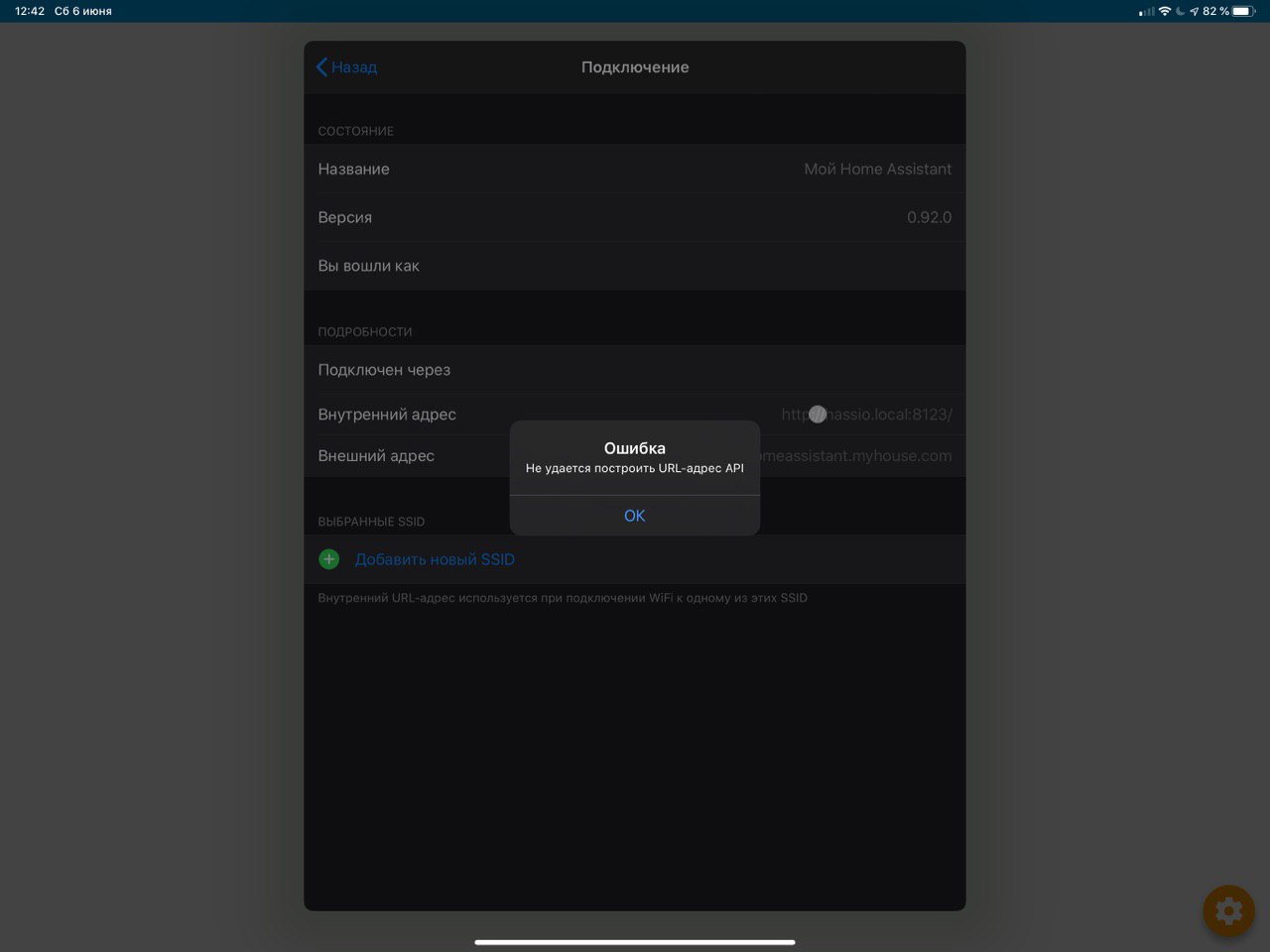Select the Версия row showing 0.92.0
1270x952 pixels.
[635, 217]
